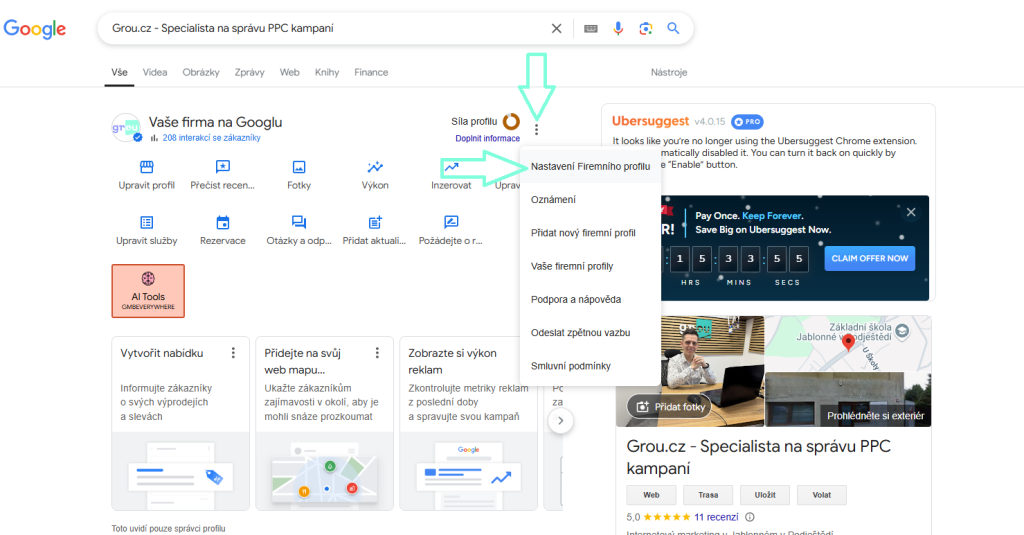Click the Doplnit informace link
Viewport: 1024px width, 535px height.
click(488, 138)
